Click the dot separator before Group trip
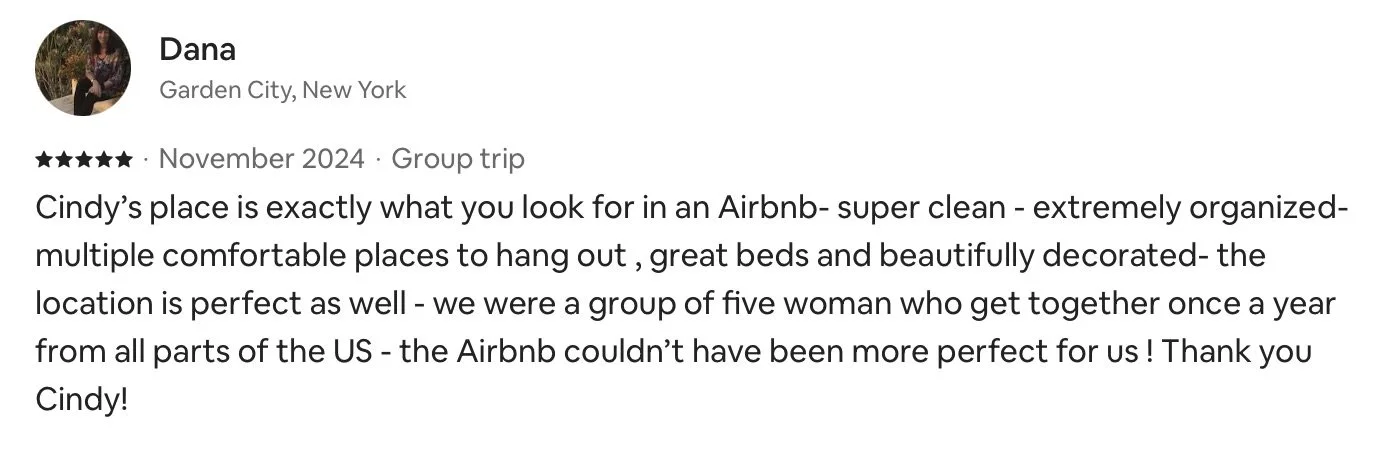This screenshot has width=1388, height=472. click(x=379, y=159)
